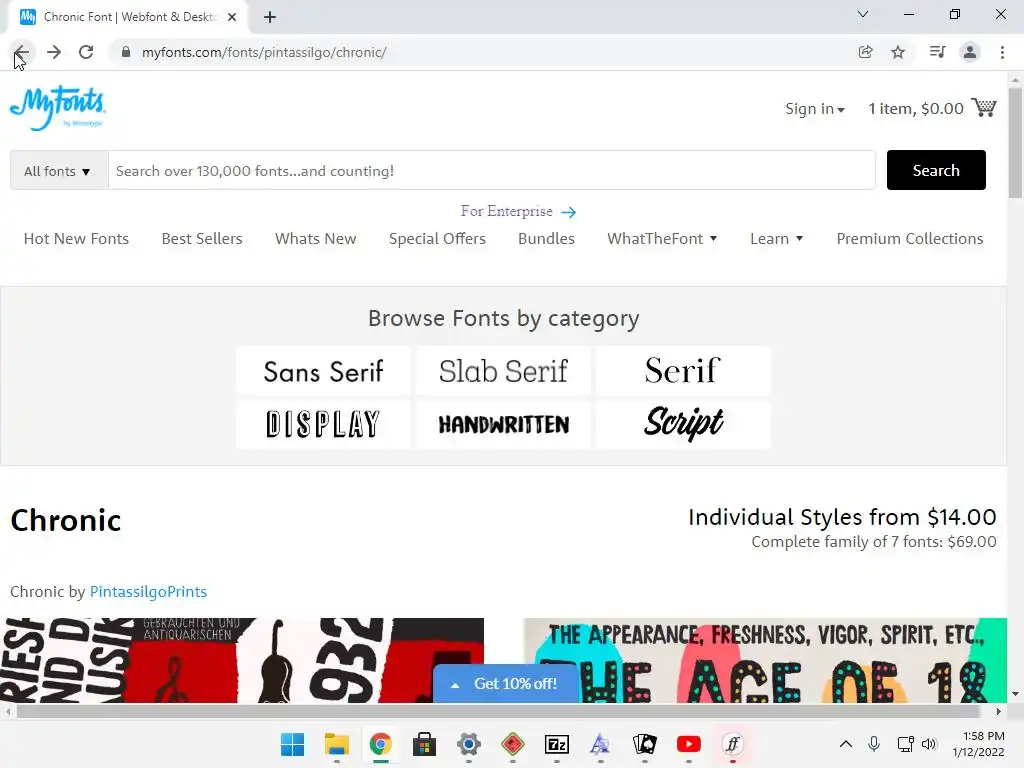Open a new browser tab
This screenshot has width=1024, height=768.
point(270,18)
